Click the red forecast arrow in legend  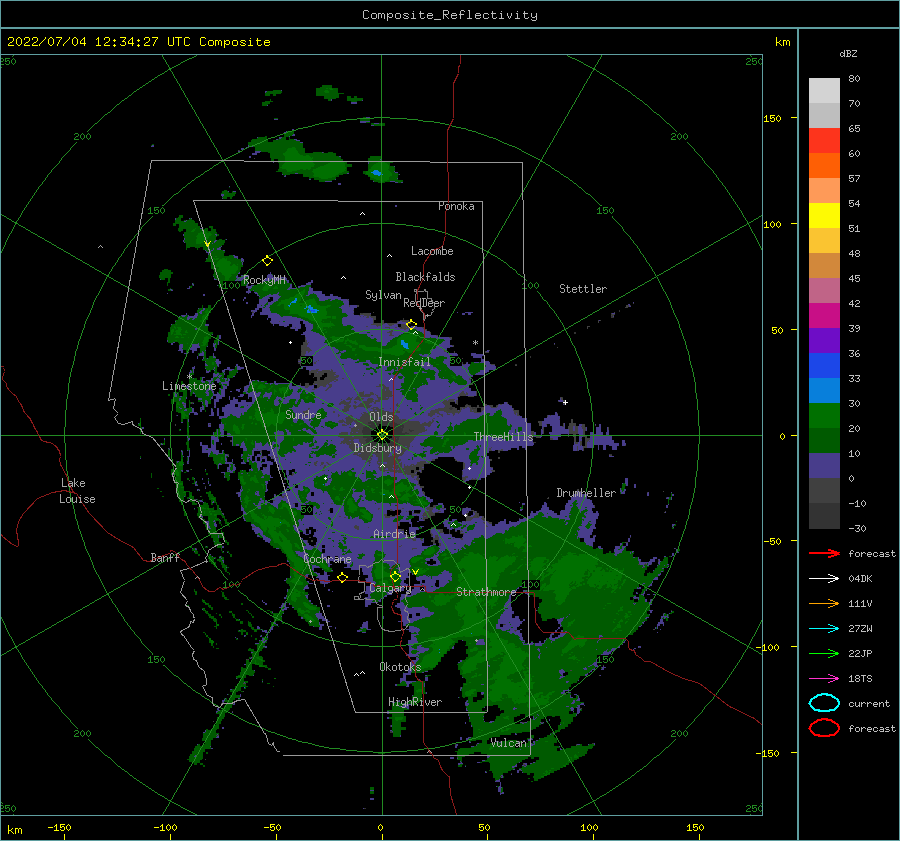[x=824, y=553]
